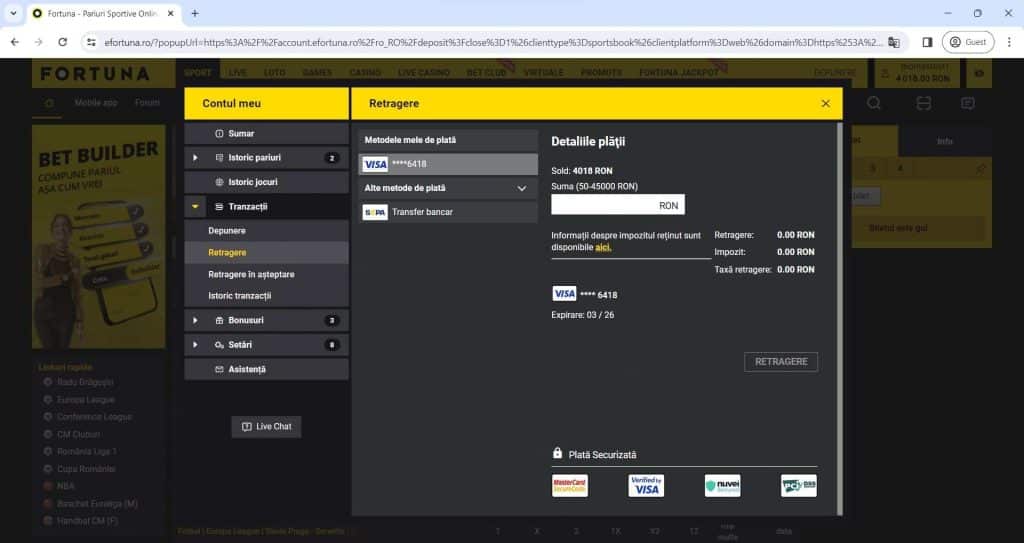
Task: Start a Live Chat
Action: click(x=266, y=427)
